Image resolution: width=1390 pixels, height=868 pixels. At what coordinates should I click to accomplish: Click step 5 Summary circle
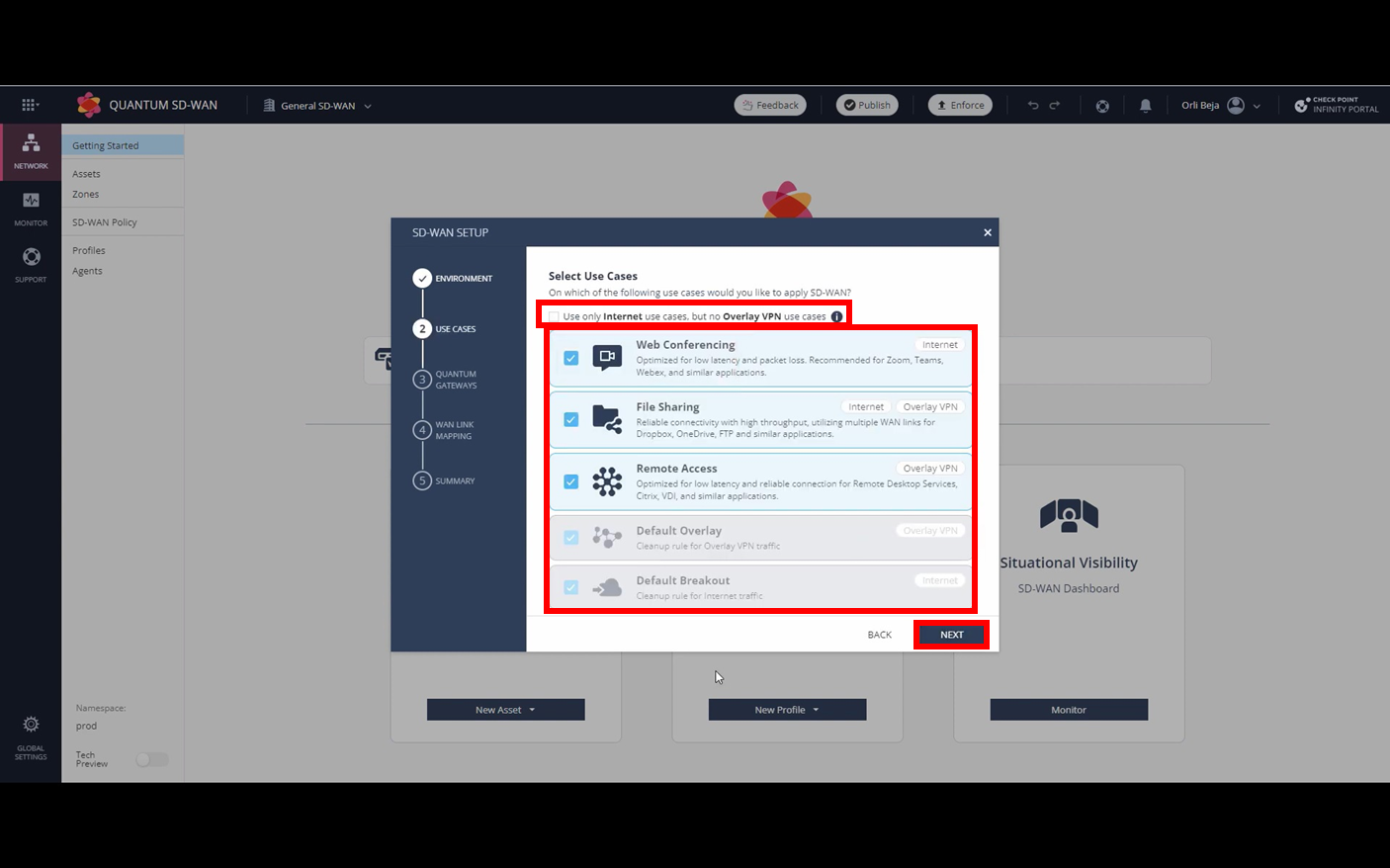(422, 480)
